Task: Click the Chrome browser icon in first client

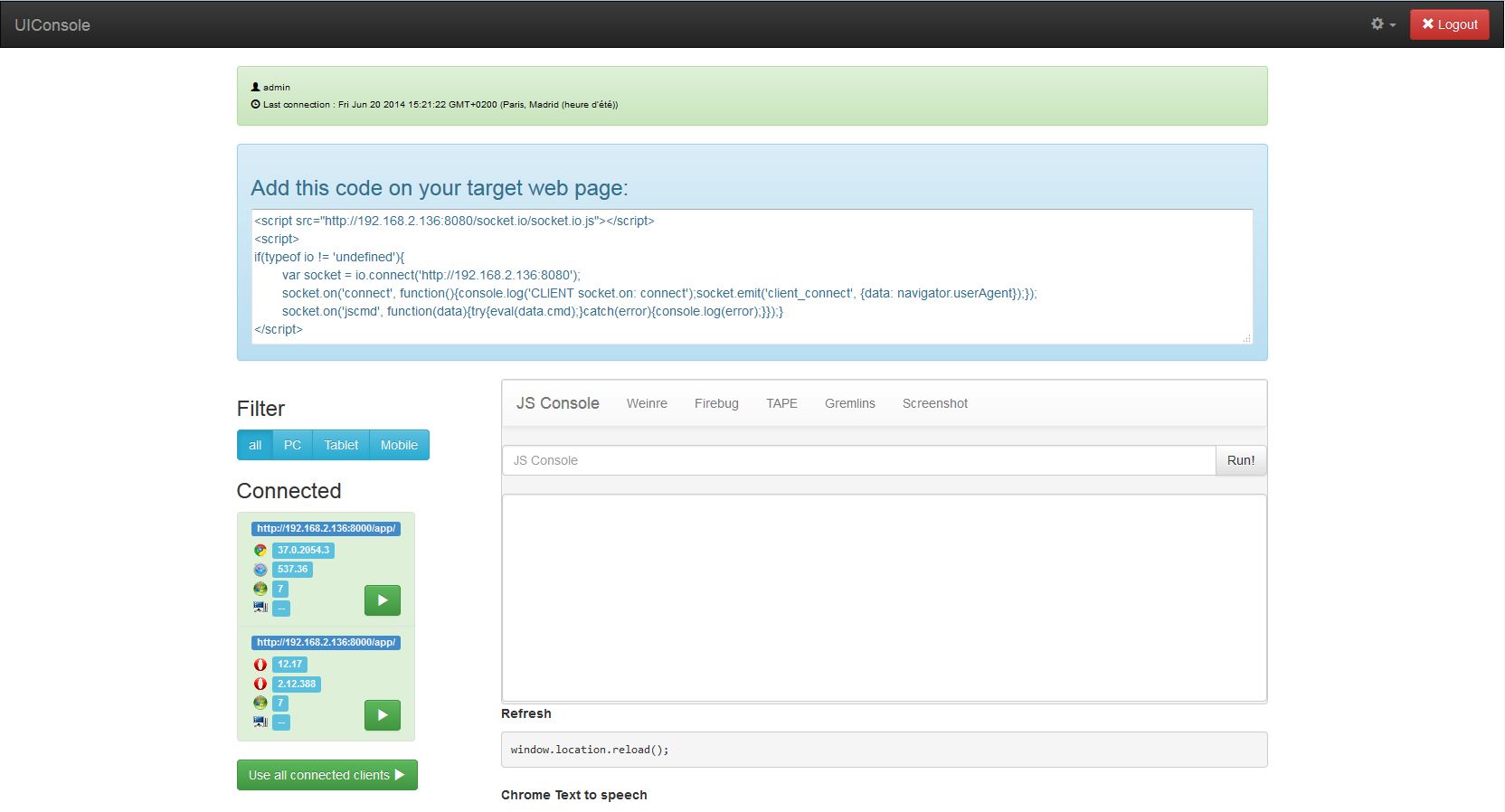Action: [x=260, y=550]
